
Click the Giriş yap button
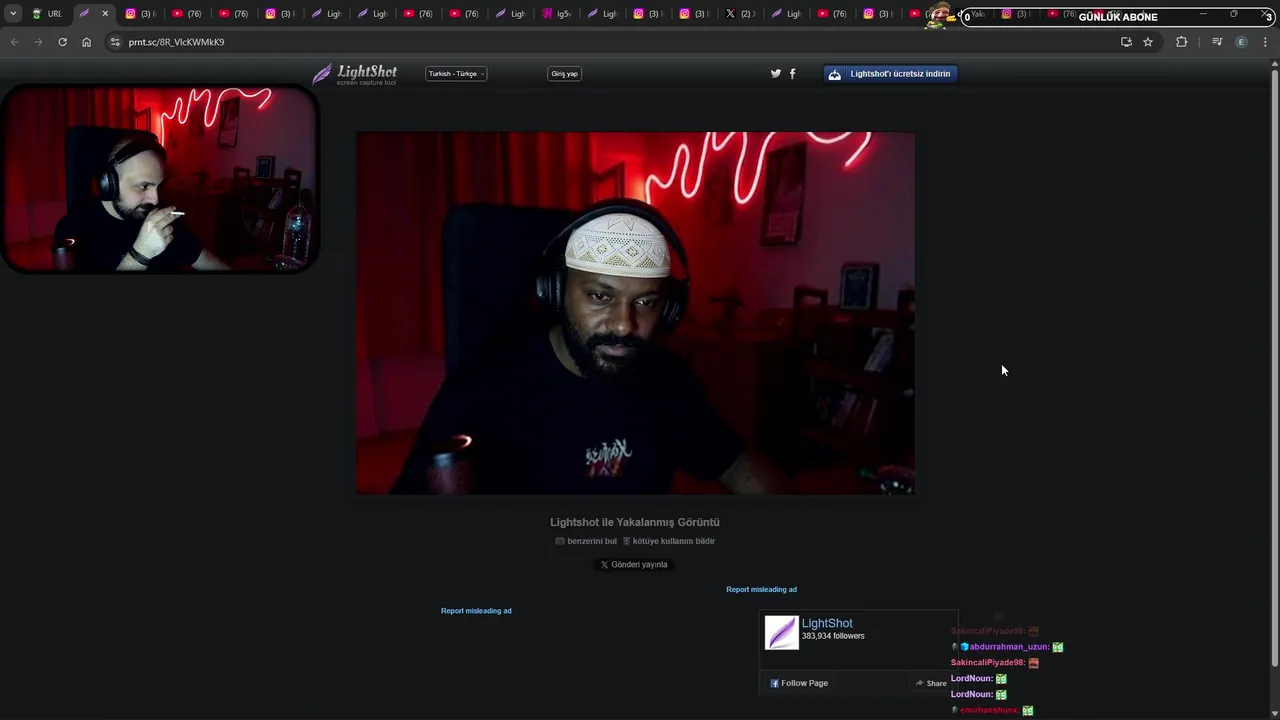[x=565, y=74]
